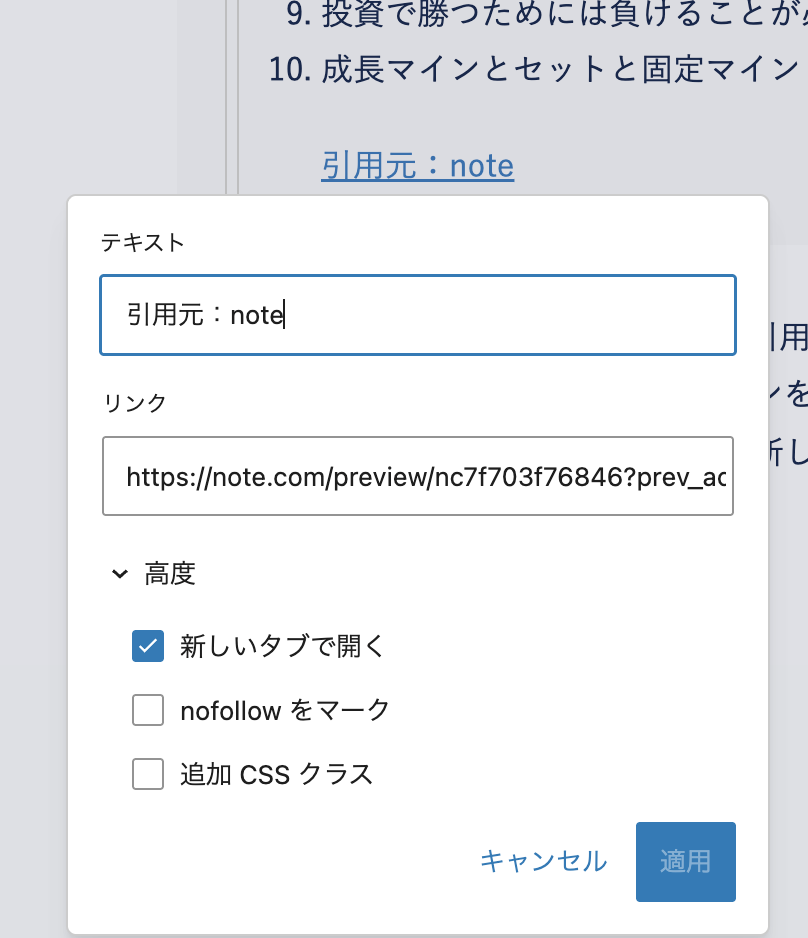Viewport: 808px width, 938px height.
Task: Tick the 追加 CSS クラス checkbox
Action: (148, 774)
